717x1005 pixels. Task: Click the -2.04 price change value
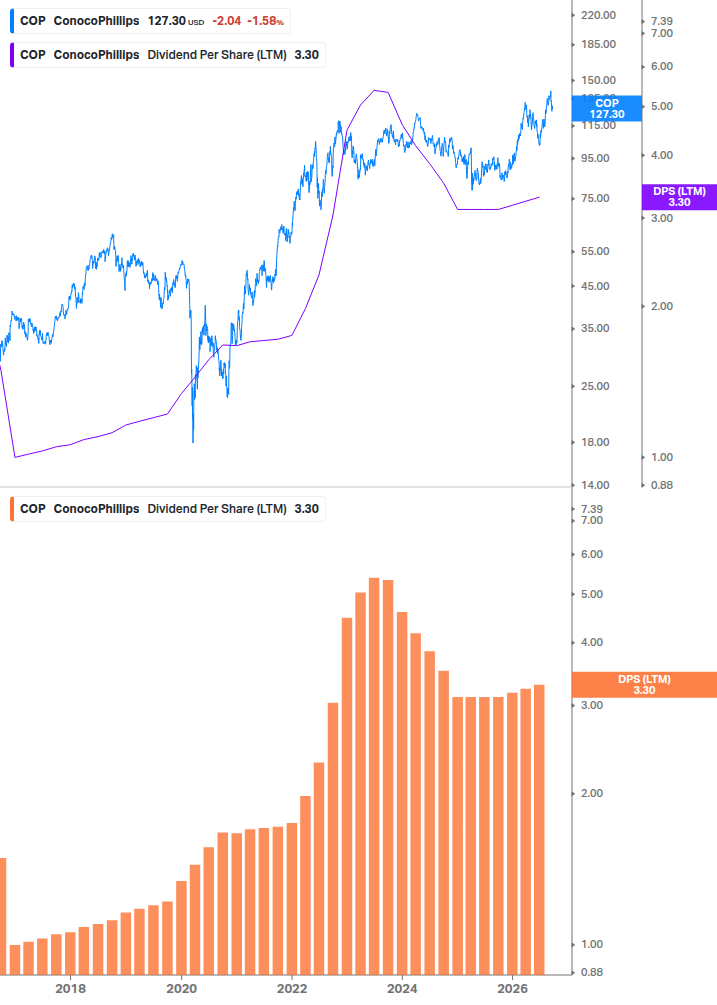tap(227, 21)
